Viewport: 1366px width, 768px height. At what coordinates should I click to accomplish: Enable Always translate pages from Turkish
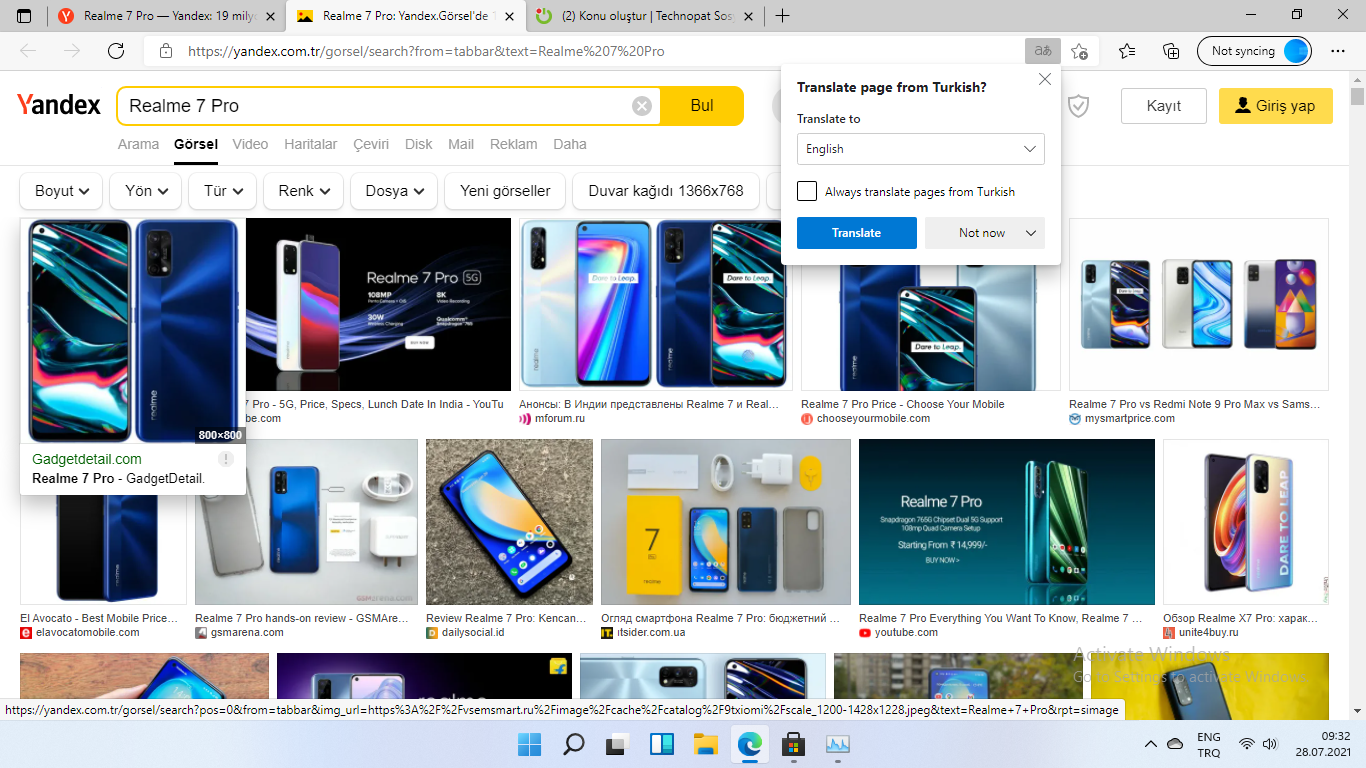point(807,191)
